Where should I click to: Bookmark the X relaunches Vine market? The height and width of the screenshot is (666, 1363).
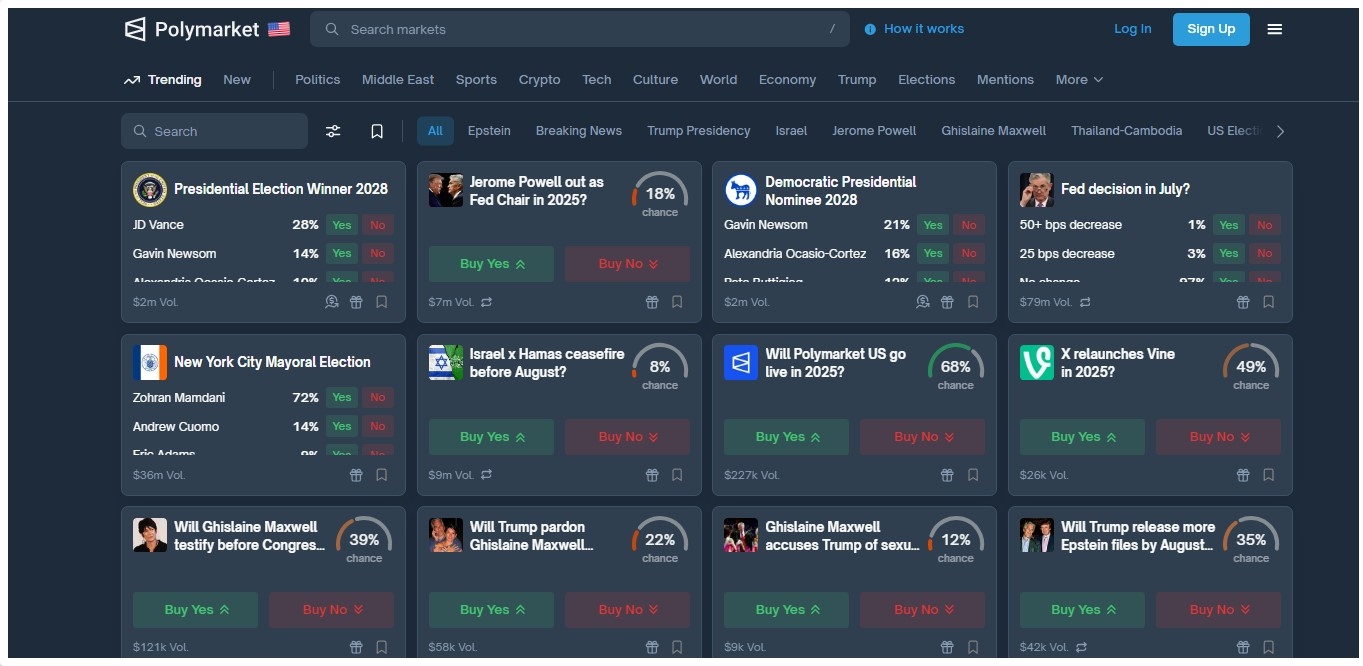1268,475
